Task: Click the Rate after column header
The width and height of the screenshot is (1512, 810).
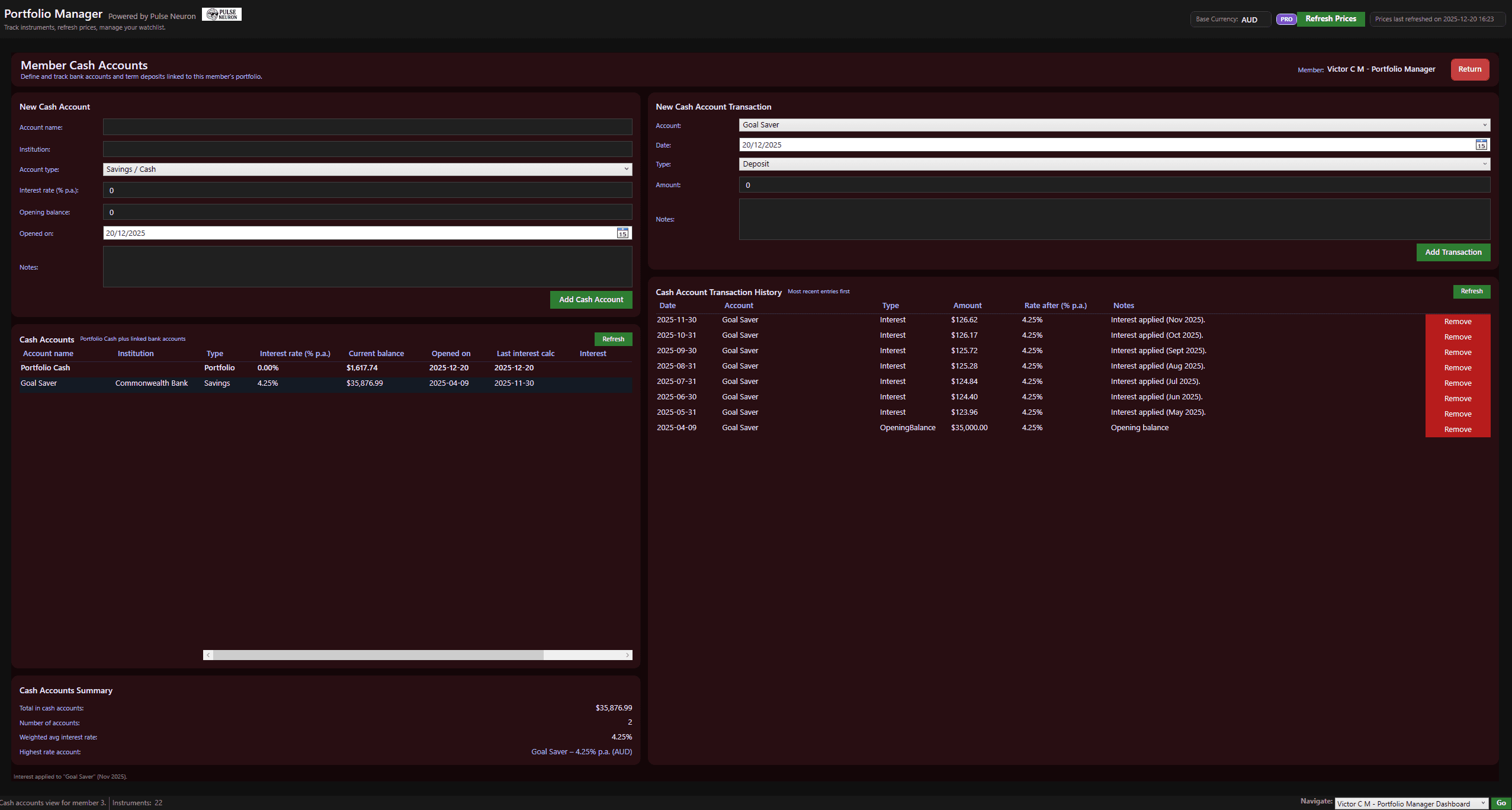Action: (1055, 306)
